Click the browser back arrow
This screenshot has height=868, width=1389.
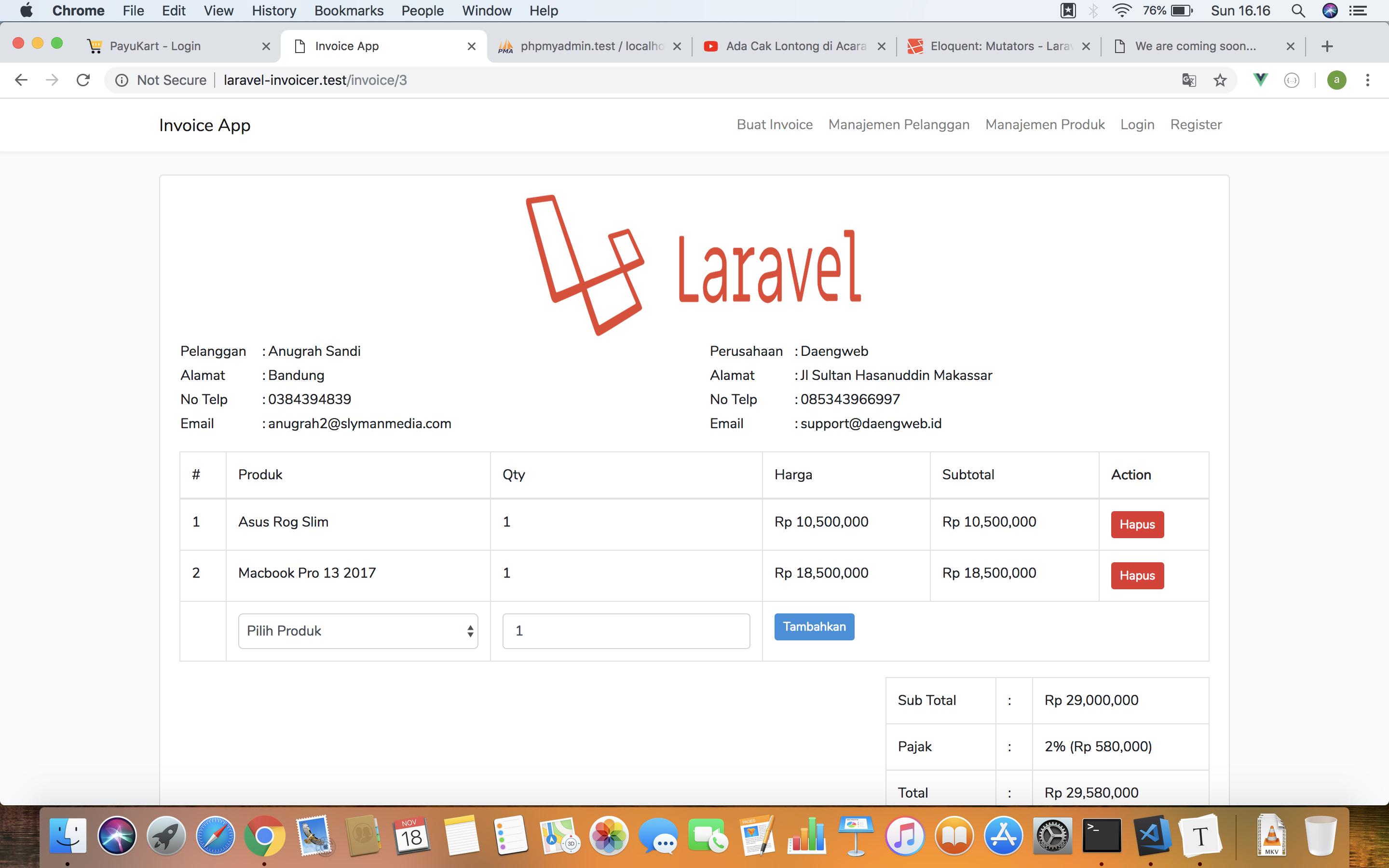point(21,80)
